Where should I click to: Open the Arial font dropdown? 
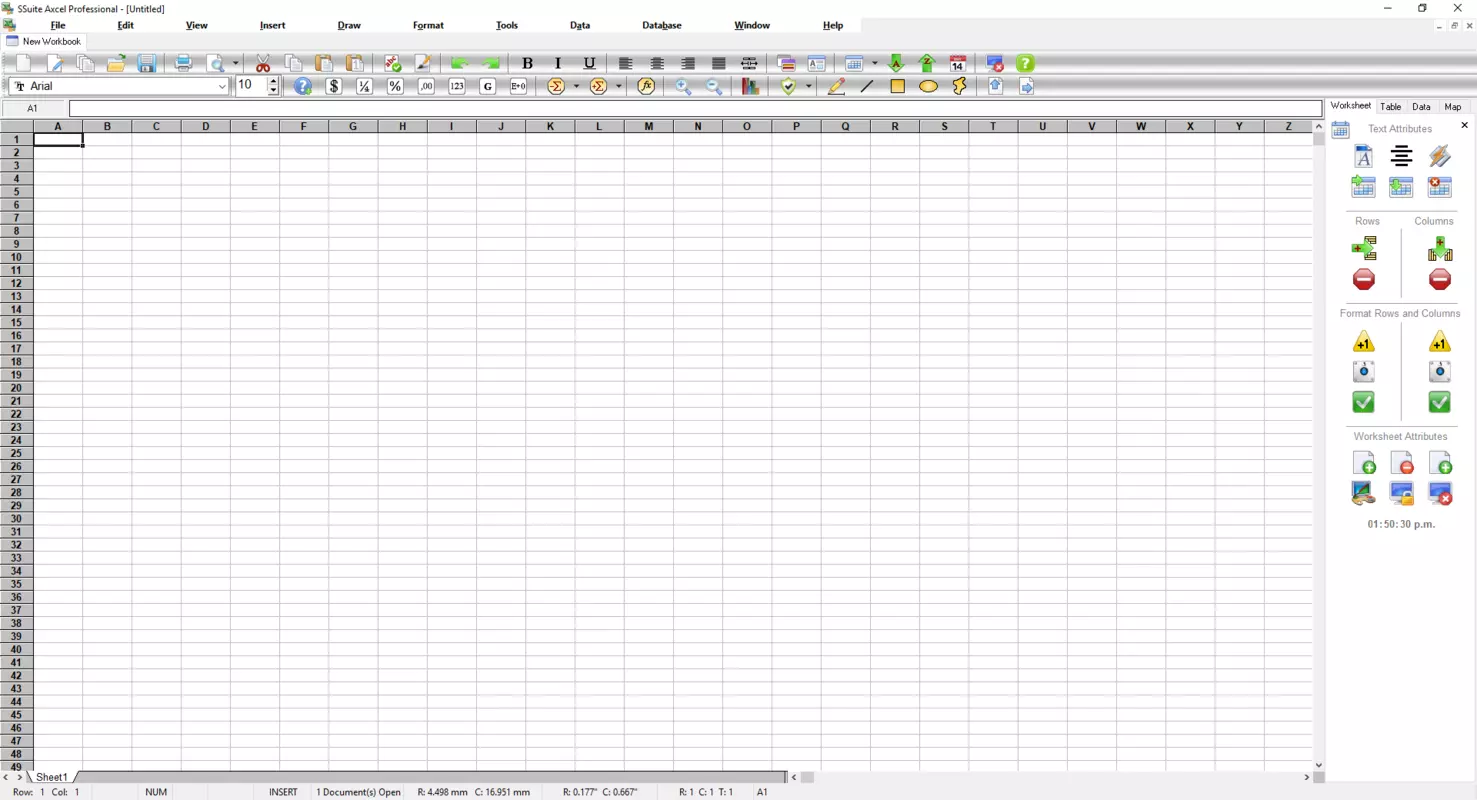[222, 86]
